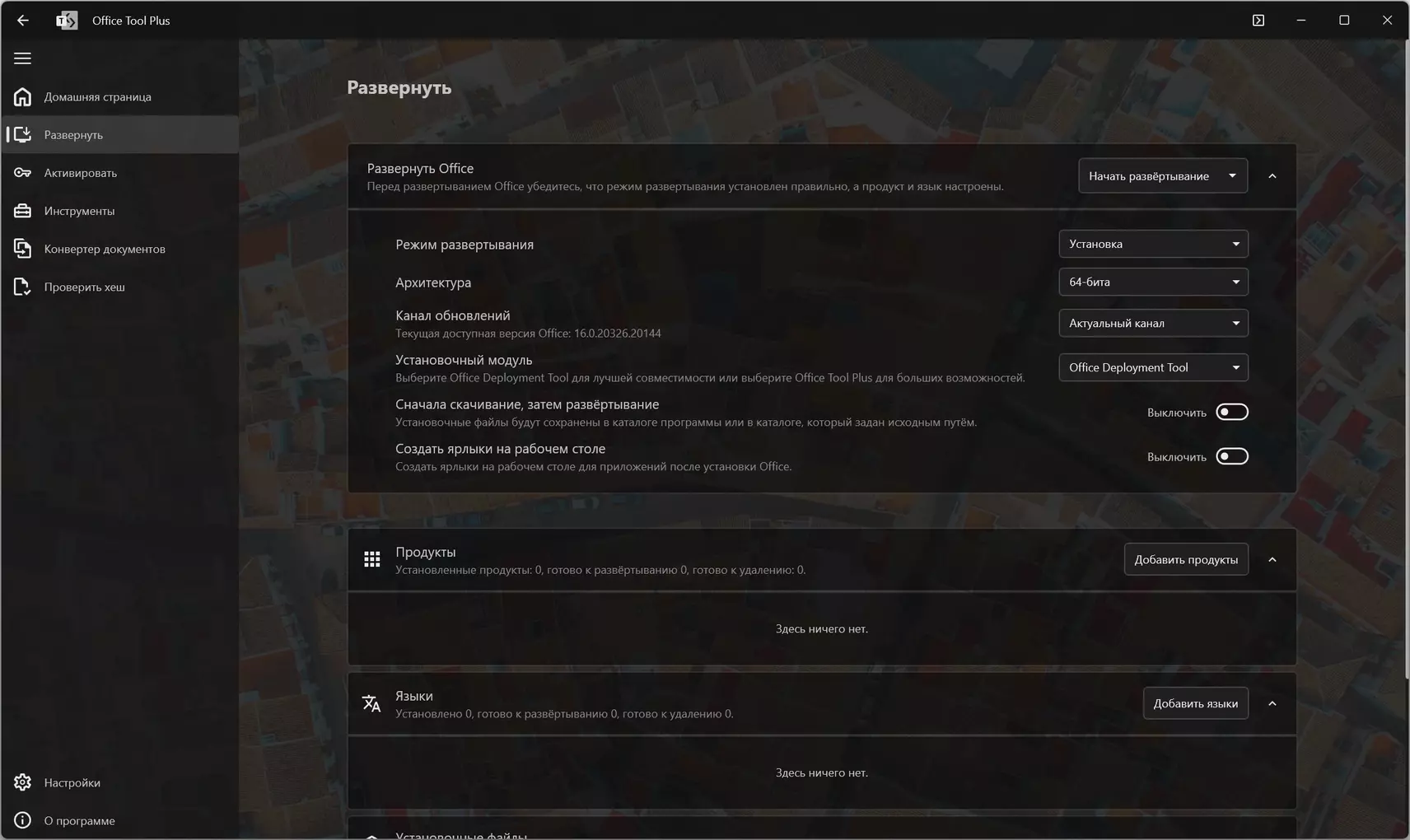
Task: Open Инструменты section
Action: (120, 211)
